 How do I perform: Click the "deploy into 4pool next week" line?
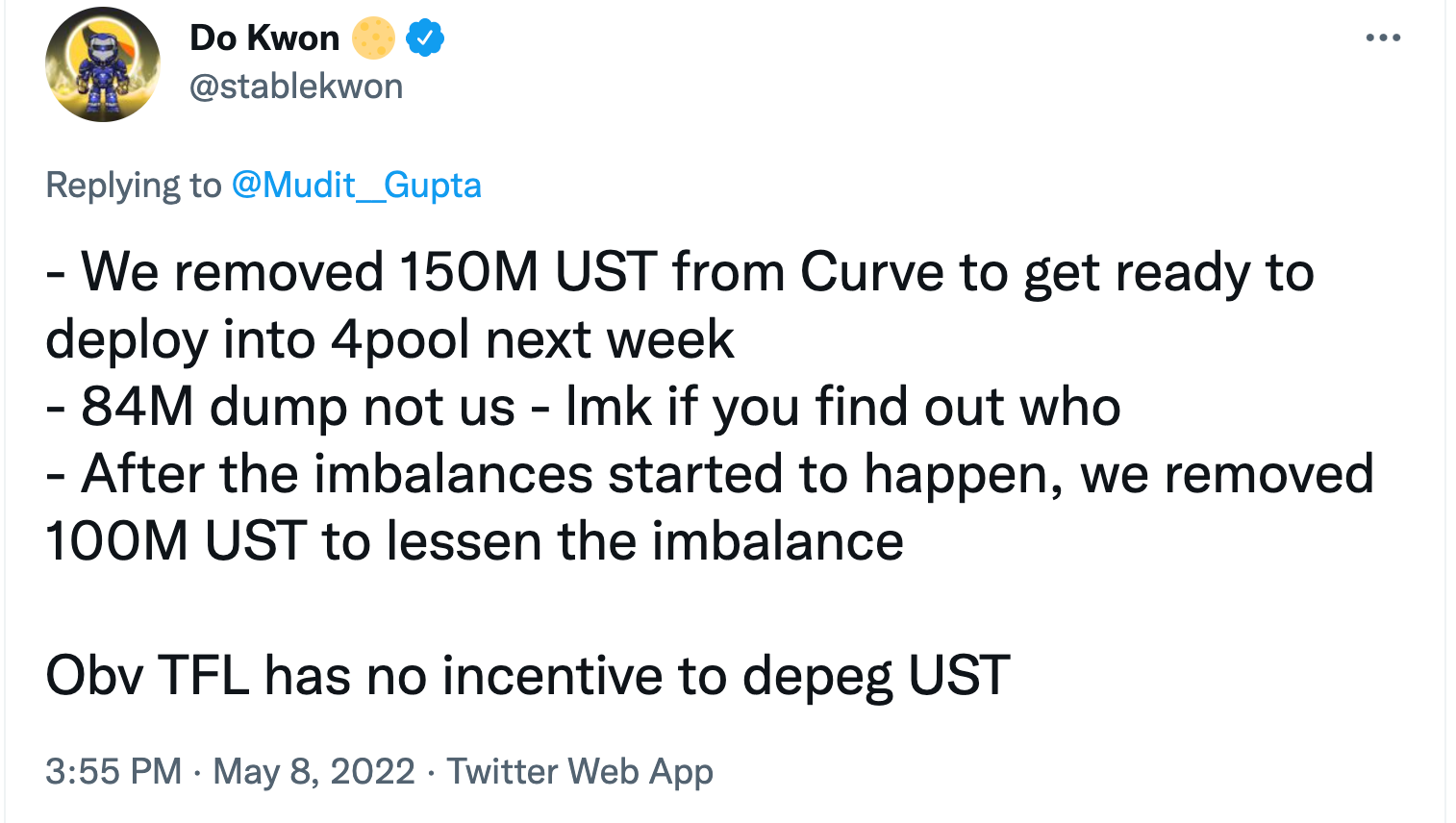pos(389,339)
